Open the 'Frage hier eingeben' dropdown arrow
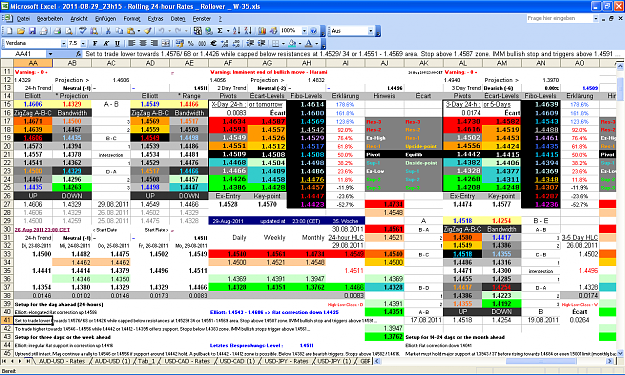Image resolution: width=625 pixels, height=375 pixels. pos(596,18)
